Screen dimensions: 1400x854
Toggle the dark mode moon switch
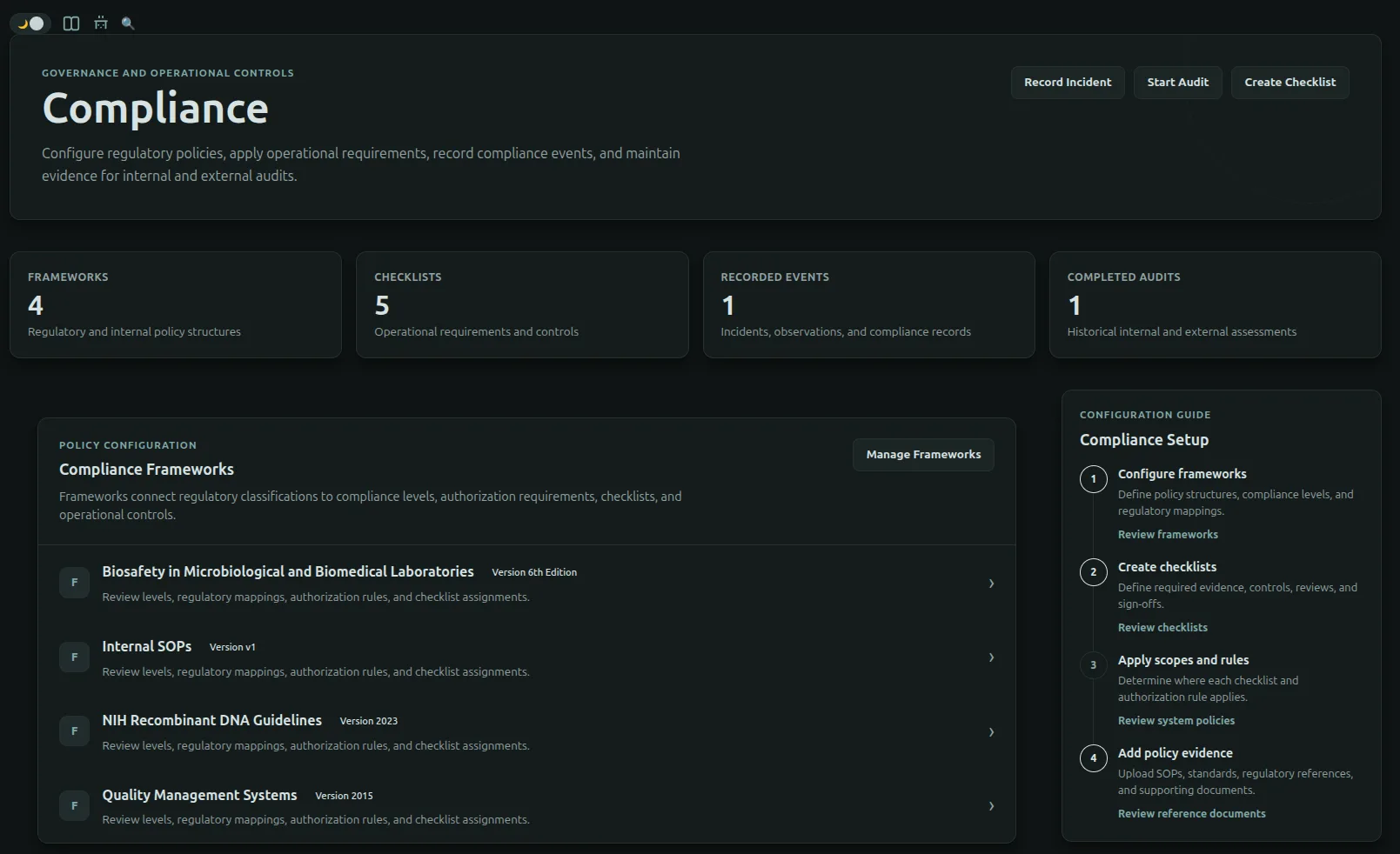(30, 23)
